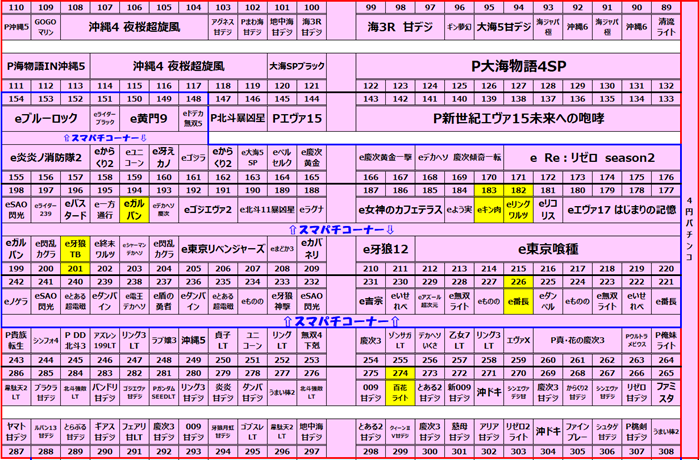Select the vertical 4円パチンコ label

coord(689,229)
